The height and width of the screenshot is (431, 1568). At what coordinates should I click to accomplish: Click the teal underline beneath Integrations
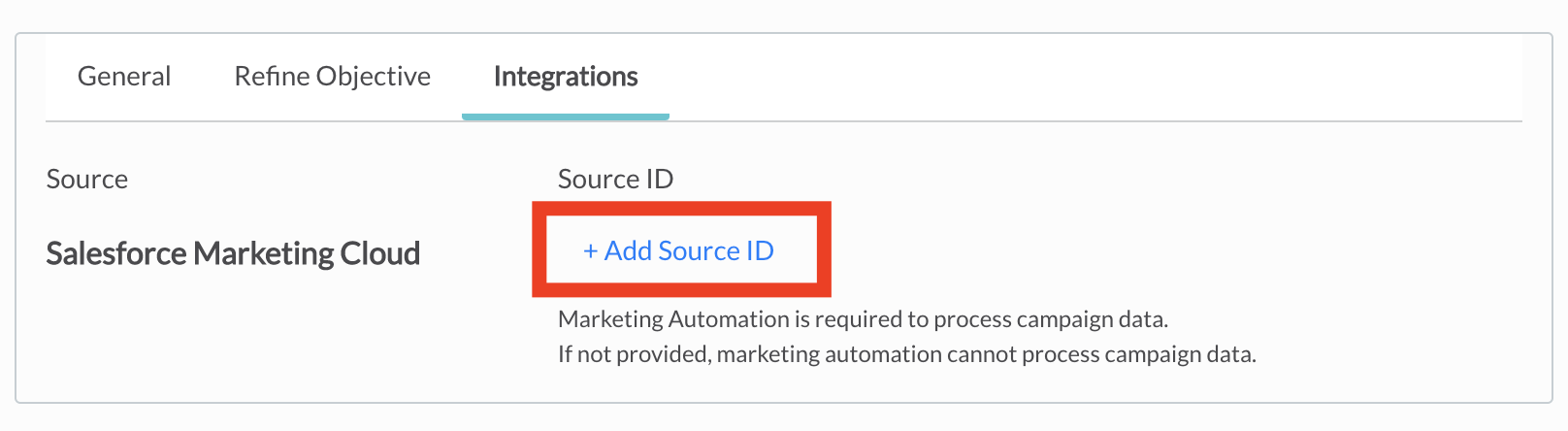566,116
